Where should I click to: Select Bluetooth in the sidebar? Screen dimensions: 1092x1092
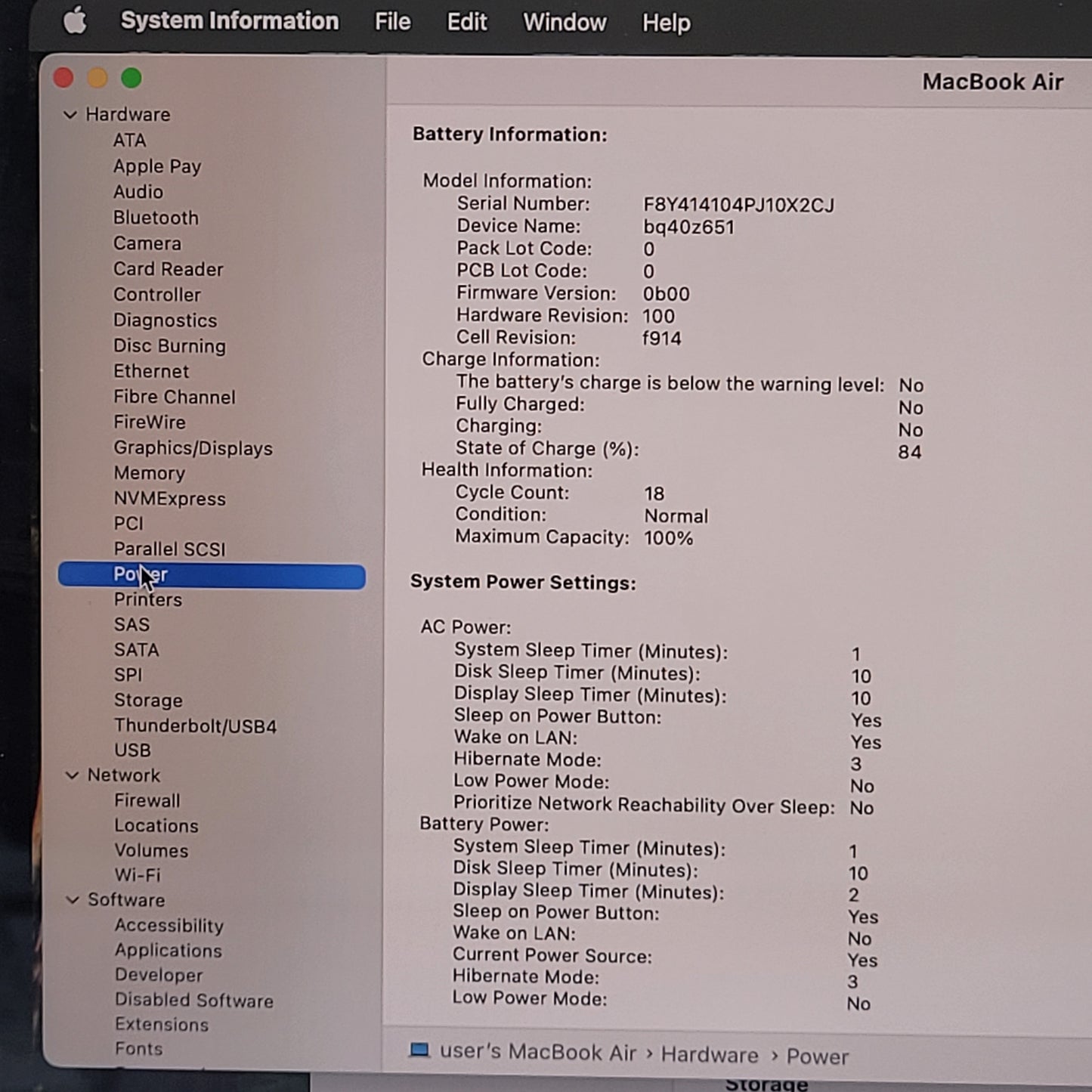click(156, 218)
